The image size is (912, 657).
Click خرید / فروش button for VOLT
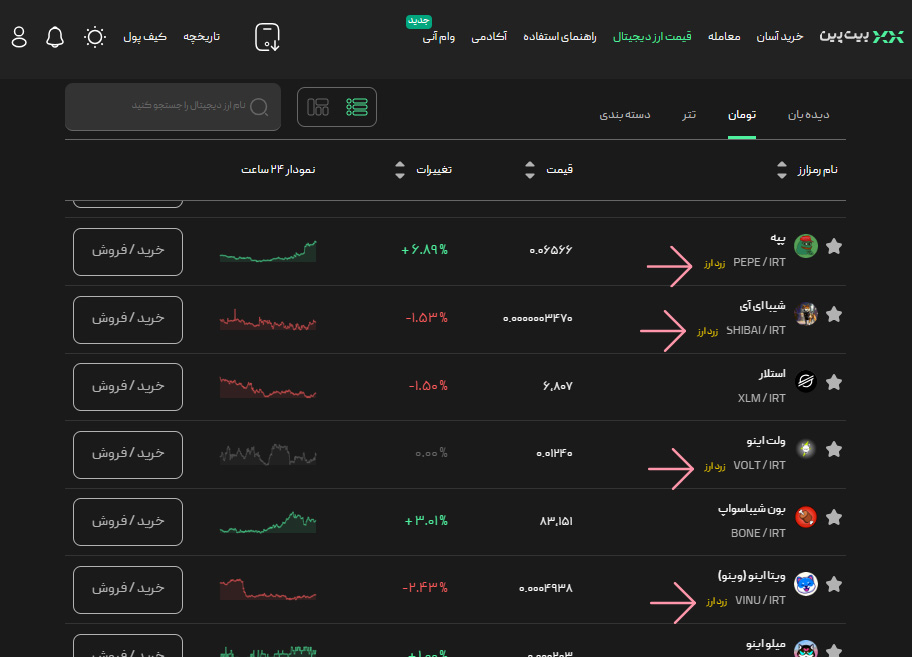(x=128, y=455)
